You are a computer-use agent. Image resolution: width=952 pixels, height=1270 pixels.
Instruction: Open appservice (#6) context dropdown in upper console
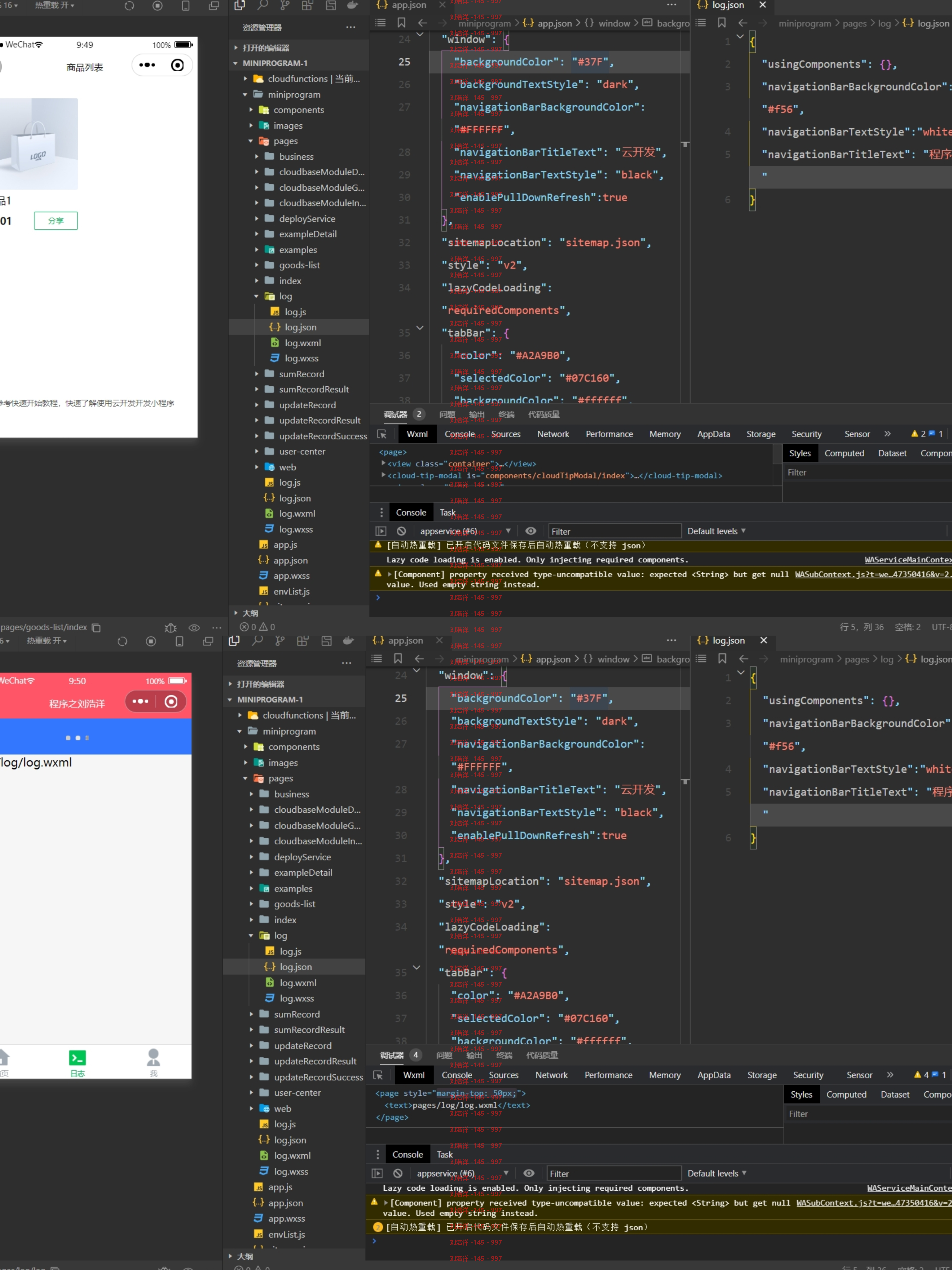pos(465,531)
